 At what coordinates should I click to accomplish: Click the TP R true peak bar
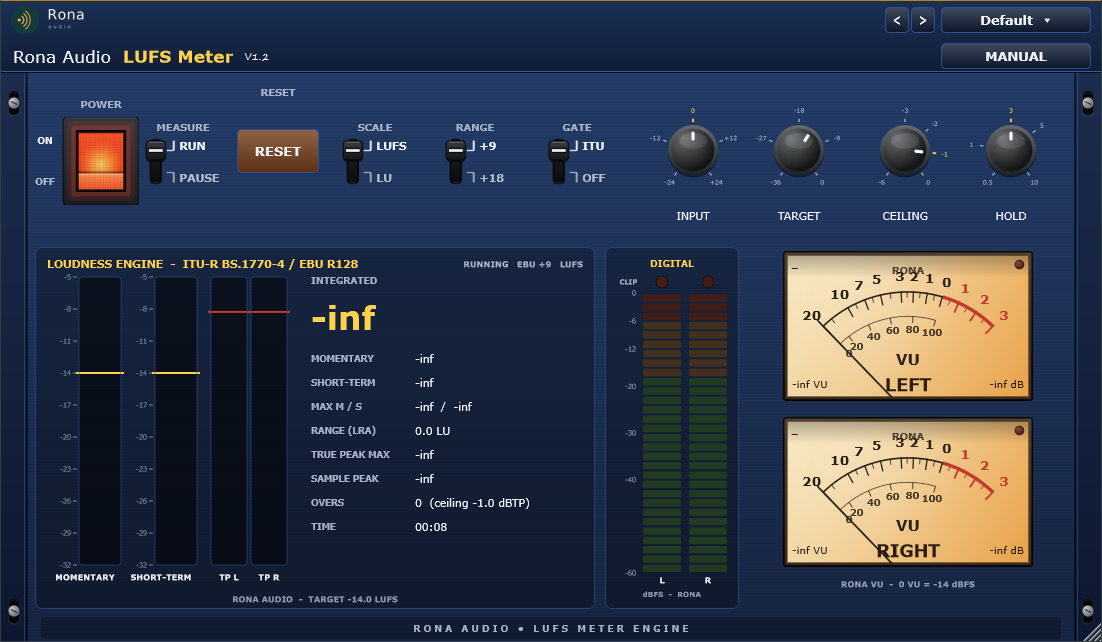click(269, 420)
